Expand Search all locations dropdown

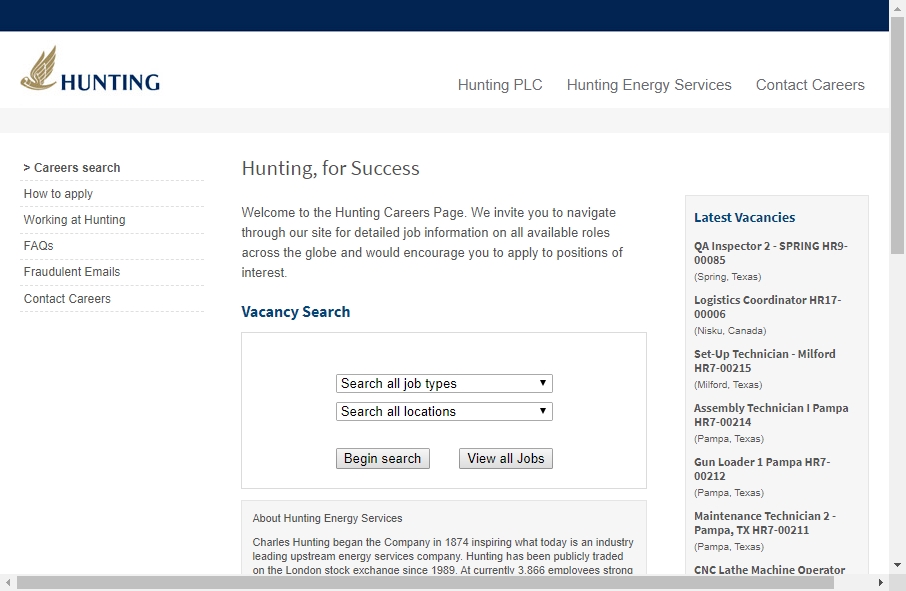(444, 411)
